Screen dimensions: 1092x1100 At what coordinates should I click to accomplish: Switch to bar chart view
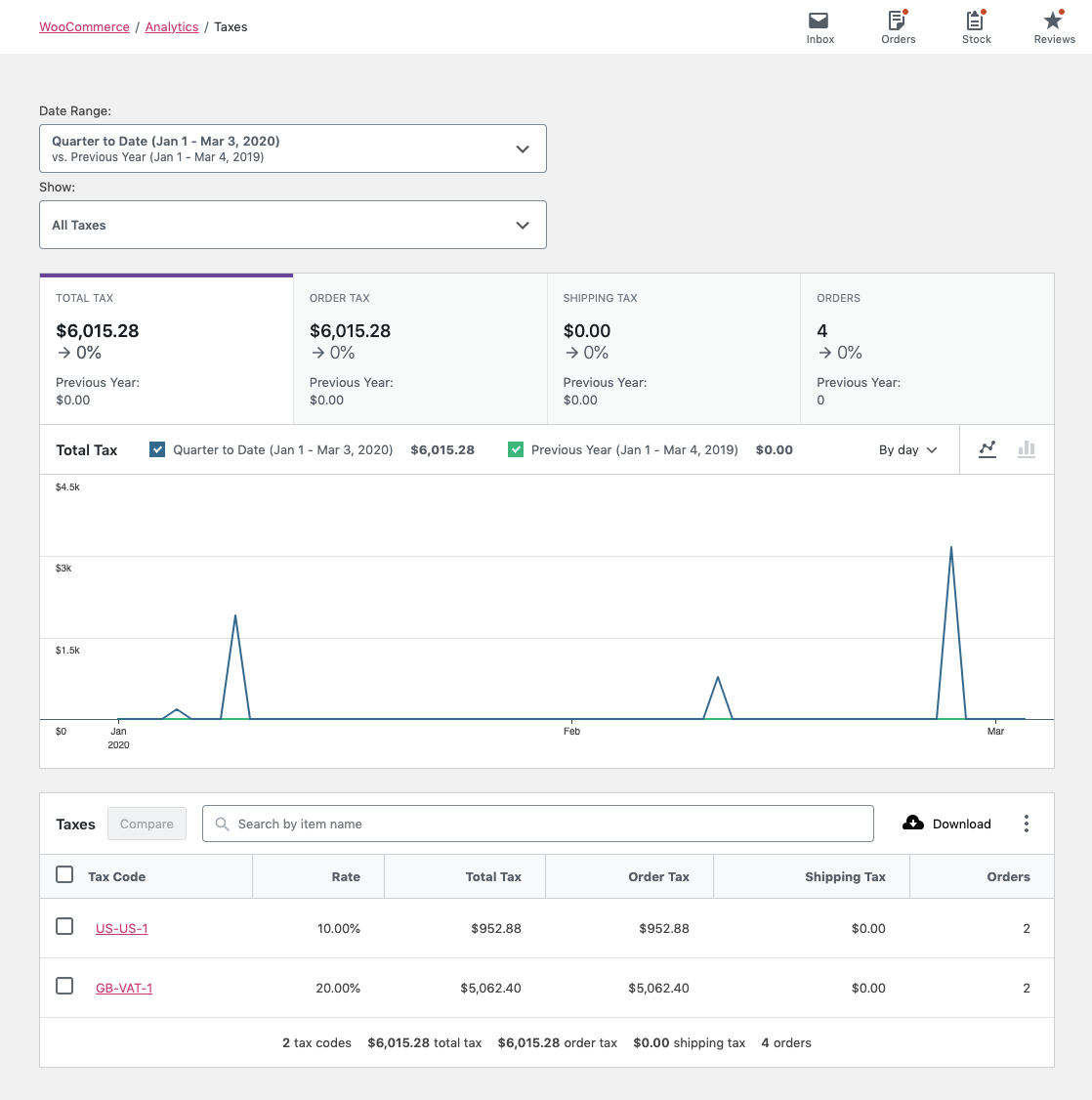pyautogui.click(x=1027, y=449)
